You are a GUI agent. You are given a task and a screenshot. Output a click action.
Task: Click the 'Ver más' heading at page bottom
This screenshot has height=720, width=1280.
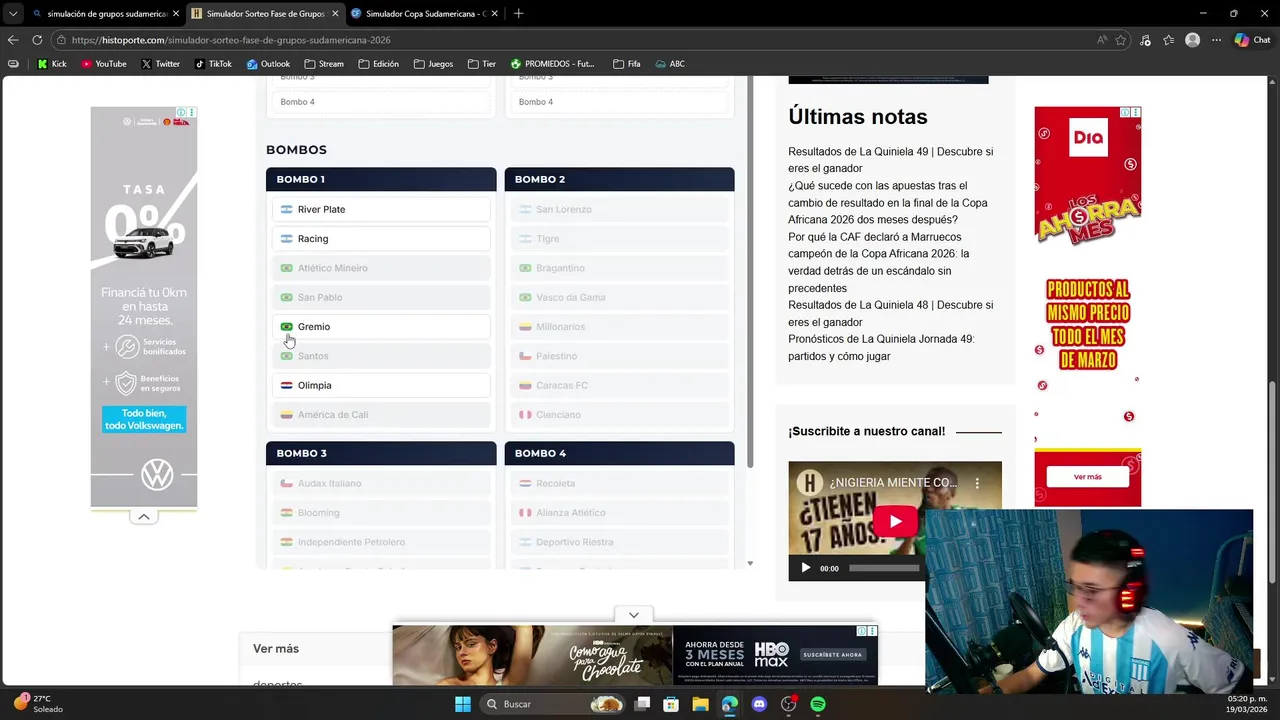(x=276, y=648)
